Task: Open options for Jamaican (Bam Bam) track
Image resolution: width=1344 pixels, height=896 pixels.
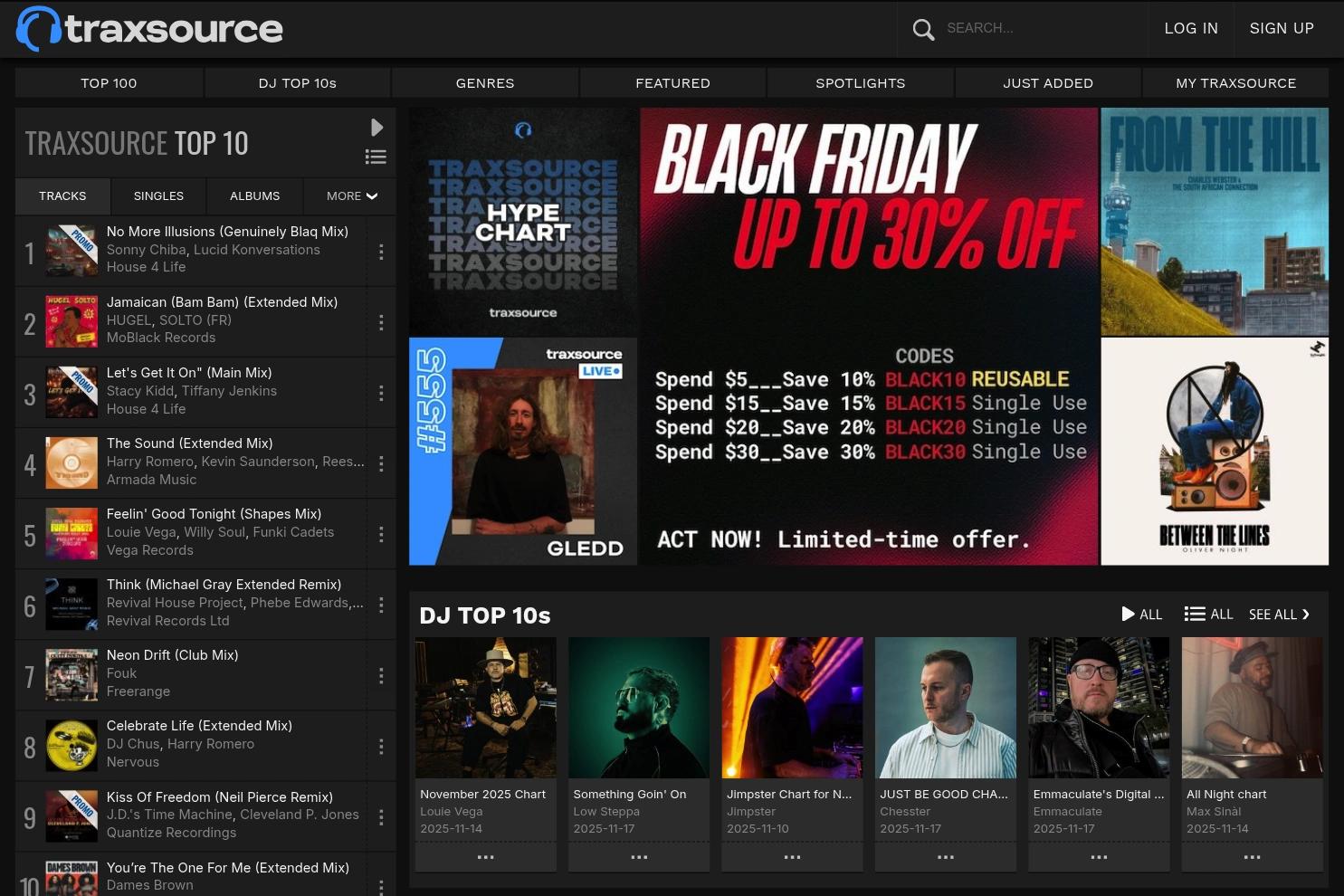Action: [x=381, y=322]
